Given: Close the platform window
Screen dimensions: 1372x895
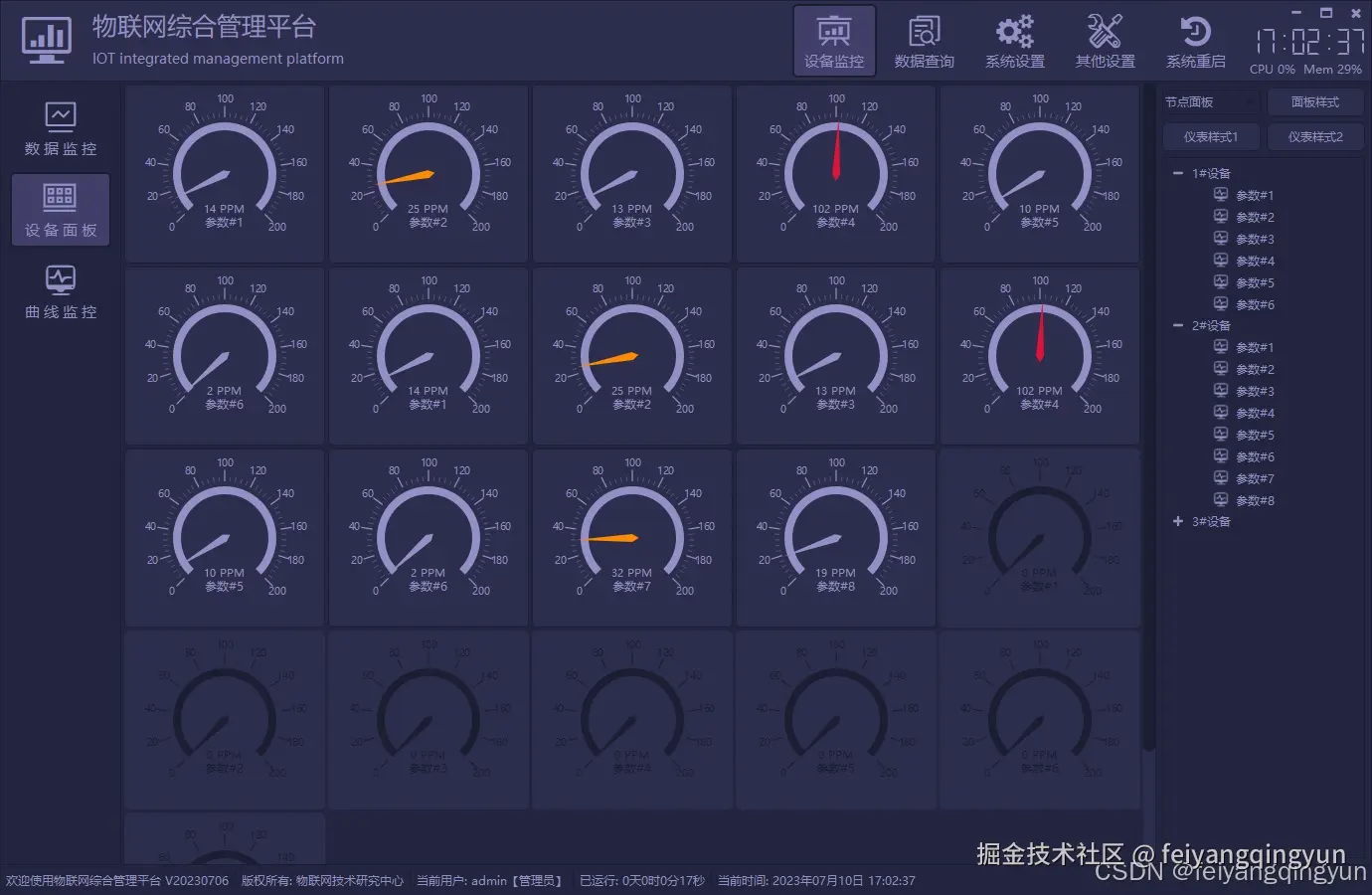Looking at the screenshot, I should click(1356, 13).
